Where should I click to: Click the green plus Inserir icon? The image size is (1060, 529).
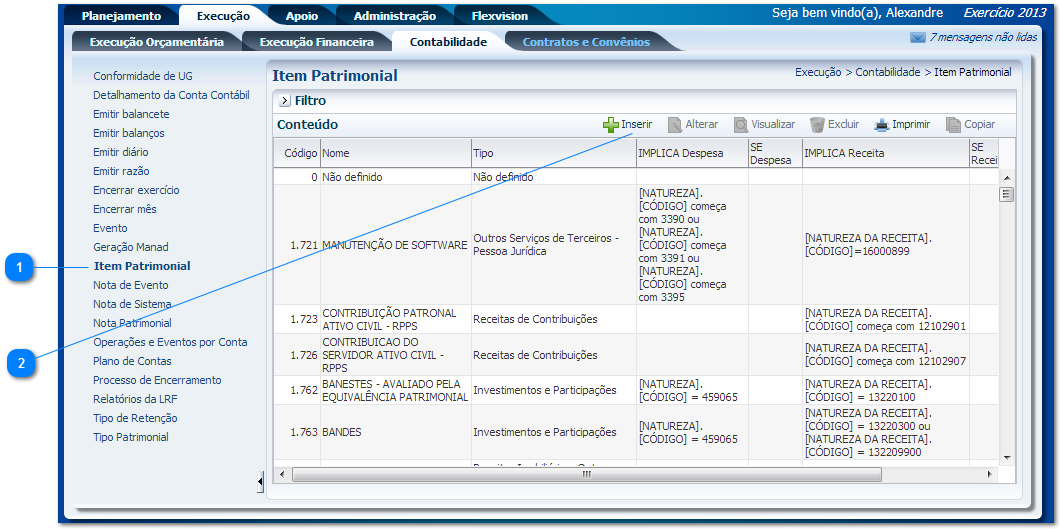coord(611,125)
